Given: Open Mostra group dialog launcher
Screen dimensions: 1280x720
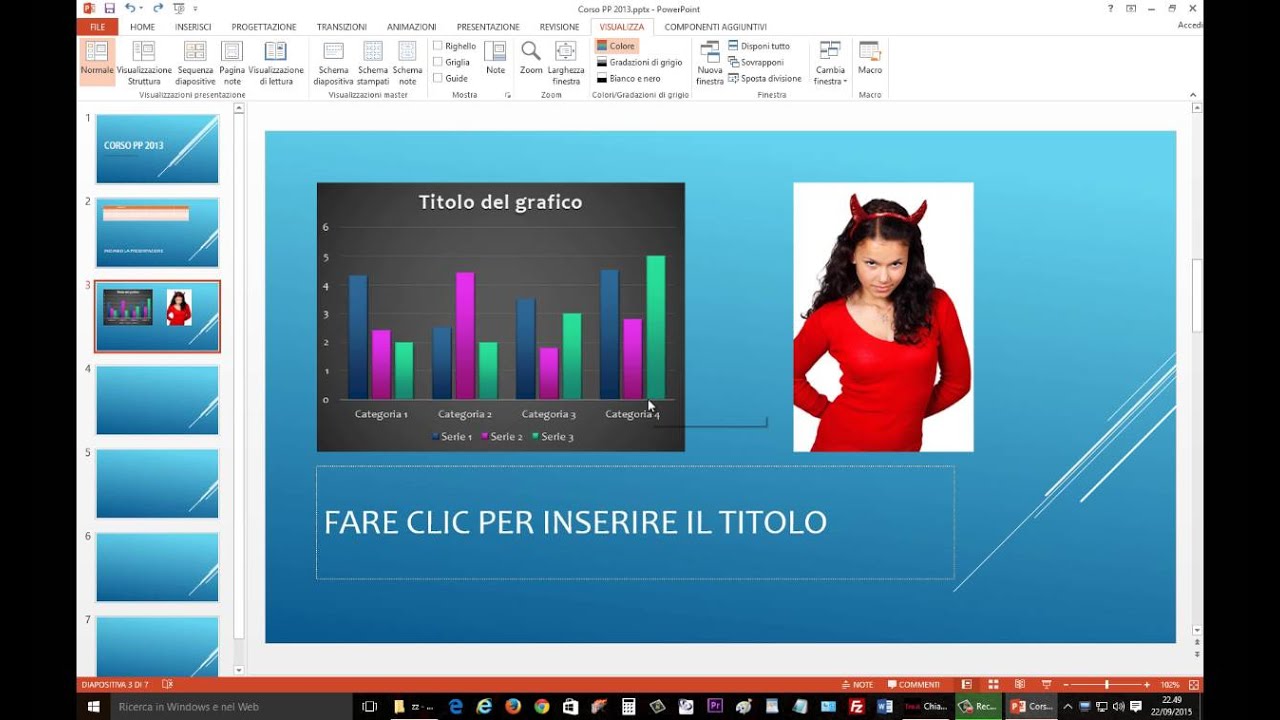Looking at the screenshot, I should (508, 95).
